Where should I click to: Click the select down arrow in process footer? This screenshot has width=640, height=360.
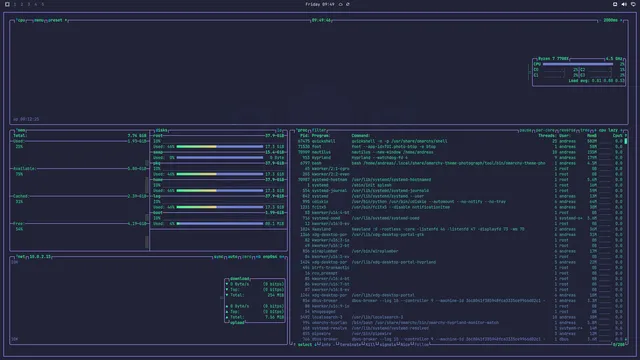coord(315,344)
